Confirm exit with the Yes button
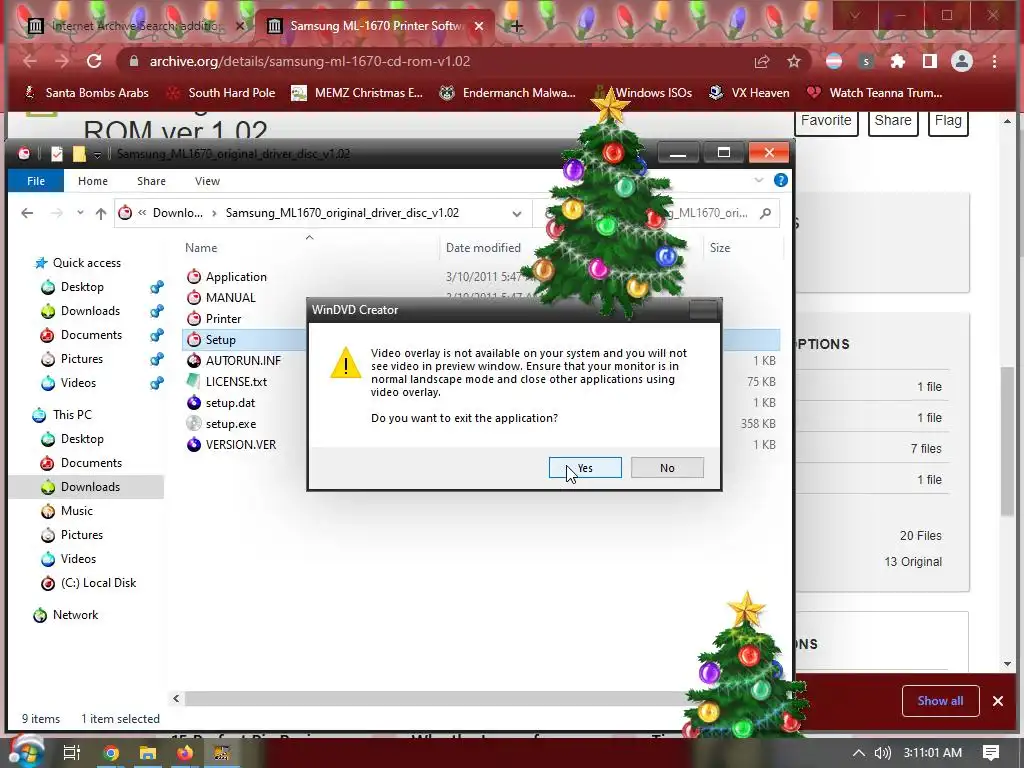This screenshot has width=1024, height=768. click(585, 468)
